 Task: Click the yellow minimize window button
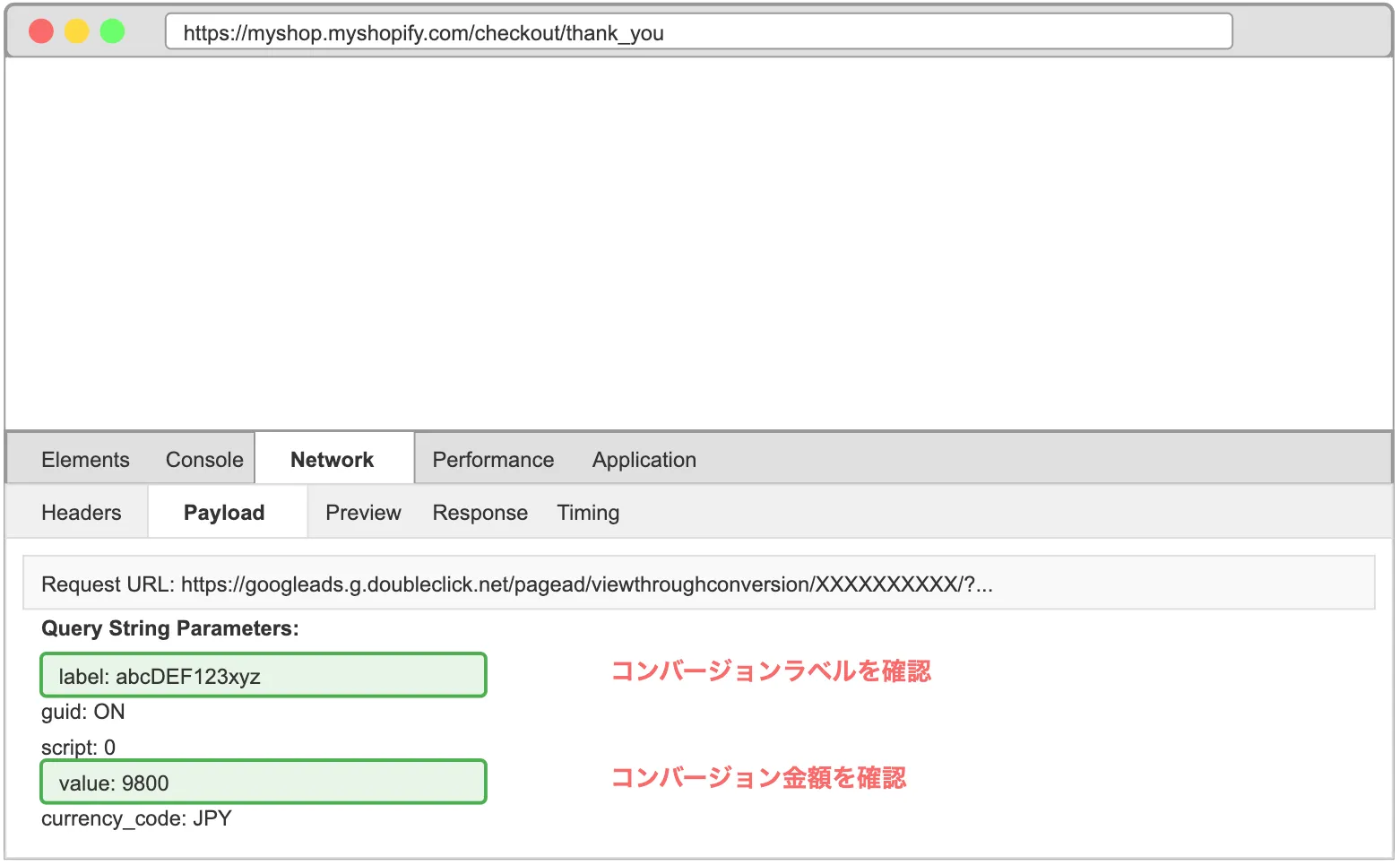pos(77,31)
